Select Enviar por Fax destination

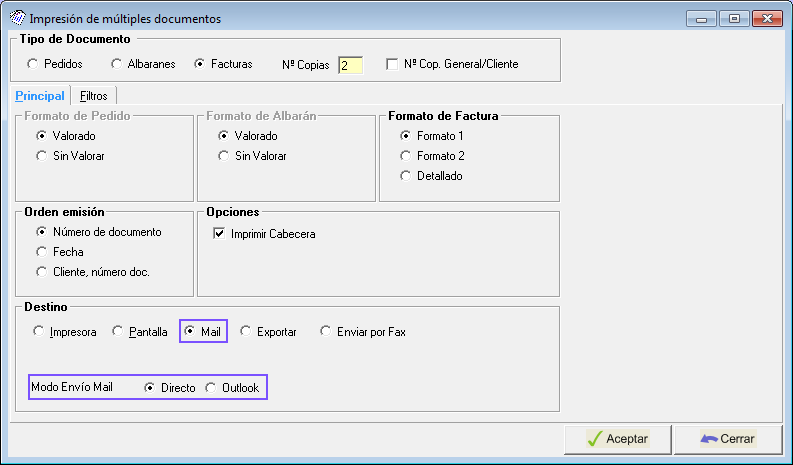pos(326,332)
